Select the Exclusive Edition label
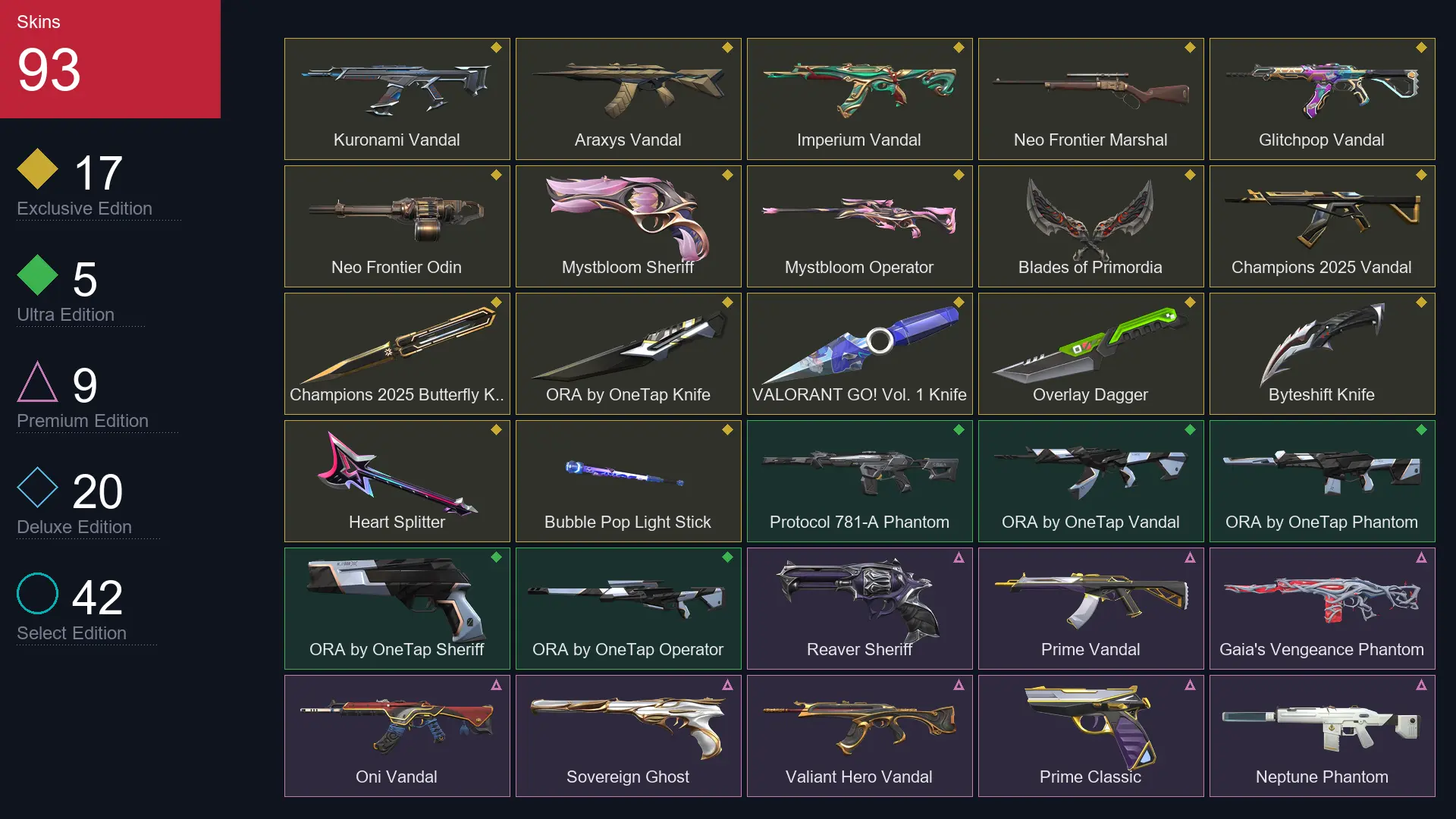This screenshot has height=819, width=1456. click(x=84, y=209)
